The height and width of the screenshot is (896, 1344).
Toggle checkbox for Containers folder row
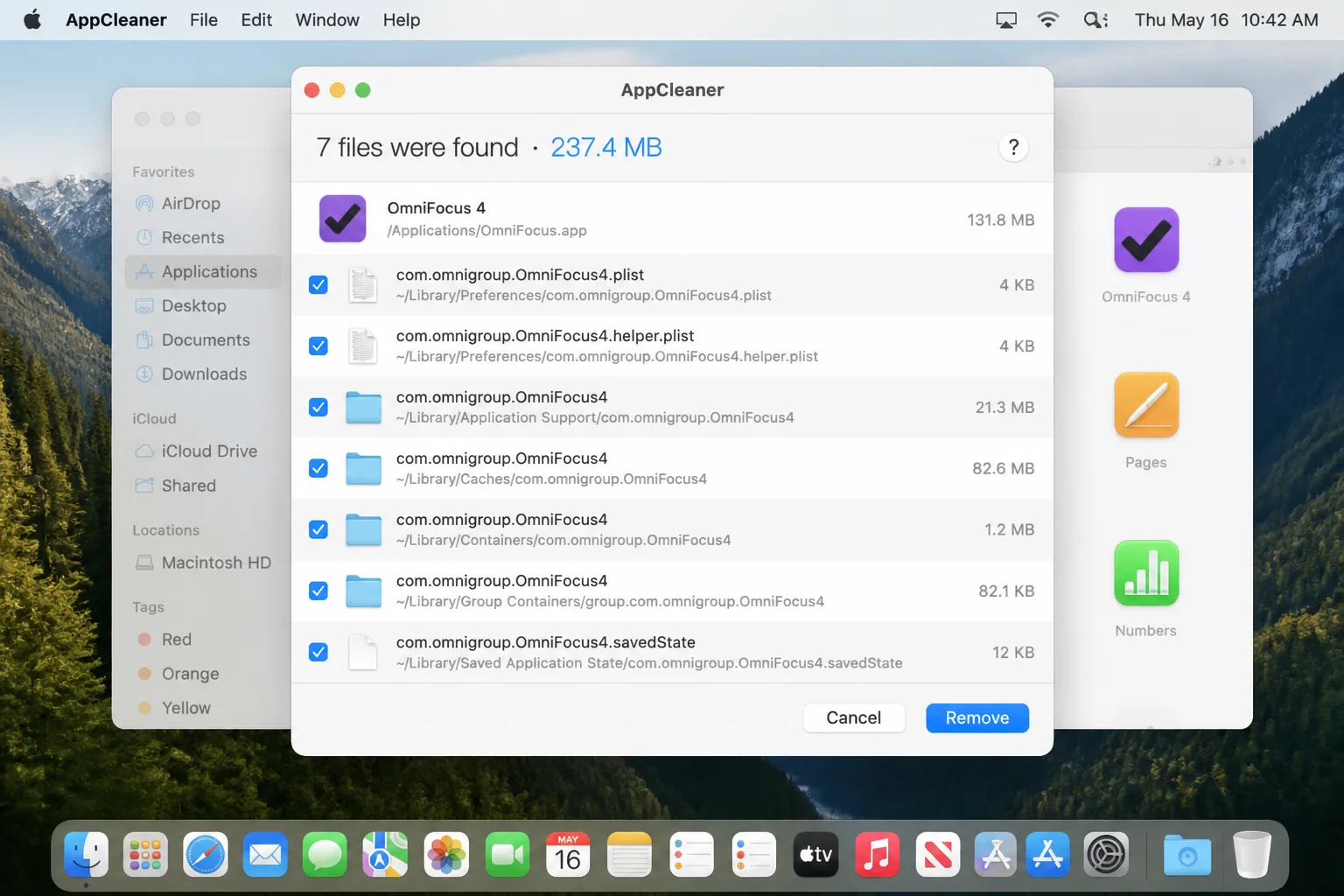(318, 530)
